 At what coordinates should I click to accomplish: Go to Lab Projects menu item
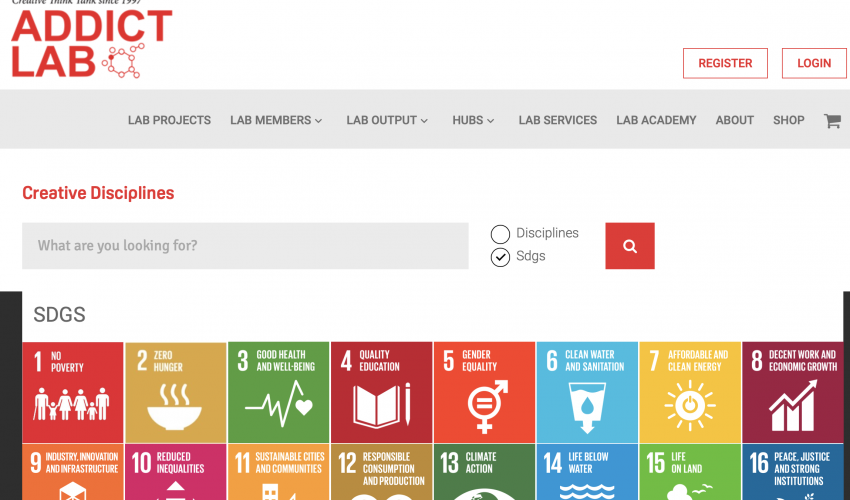(x=169, y=120)
